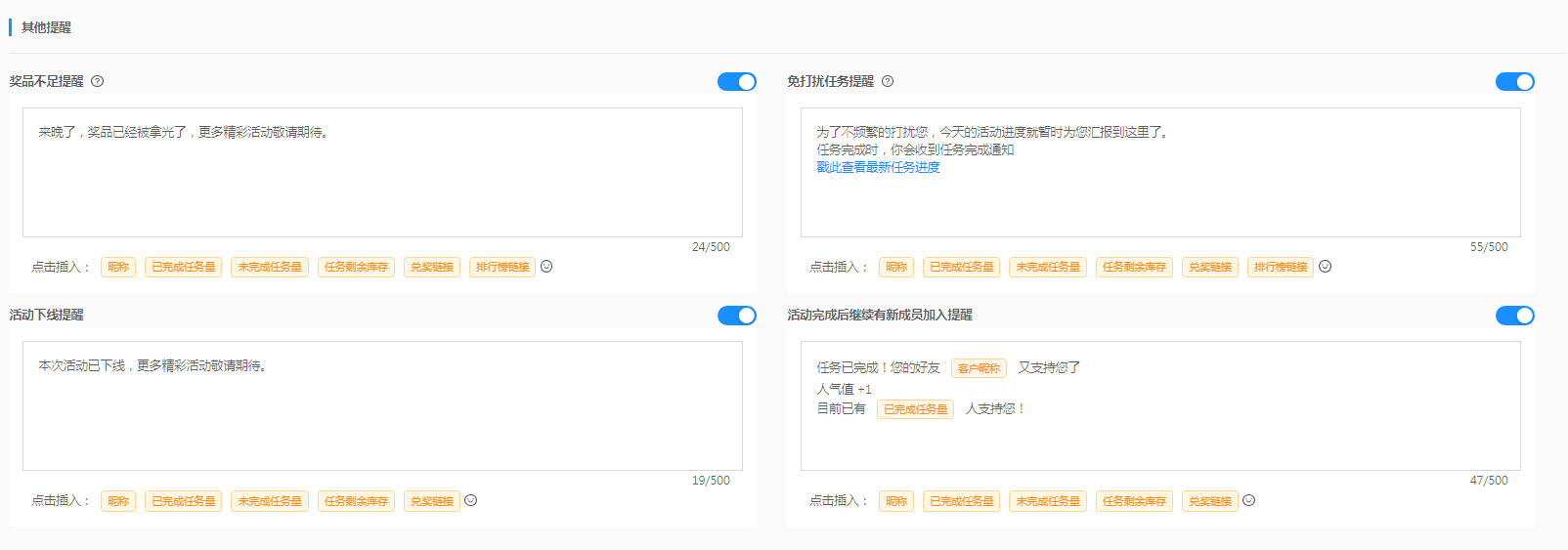The height and width of the screenshot is (550, 1568).
Task: Insert 未完成任务量 tag in 新成员加入提醒 section
Action: click(x=1048, y=501)
